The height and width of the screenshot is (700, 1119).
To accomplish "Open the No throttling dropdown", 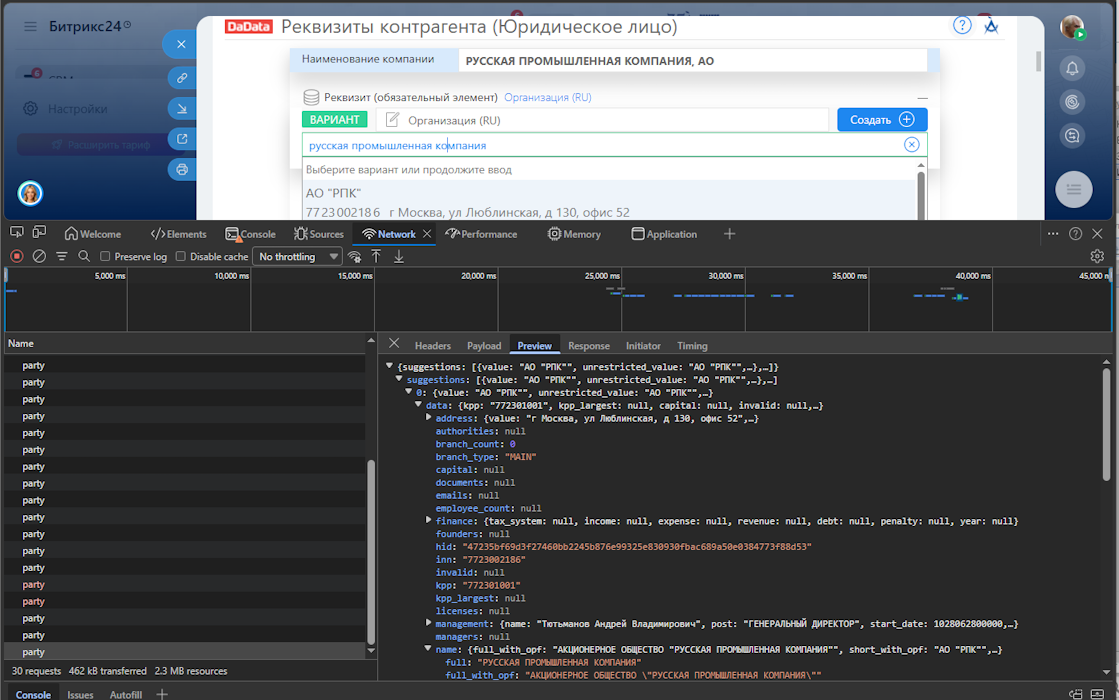I will tap(298, 257).
